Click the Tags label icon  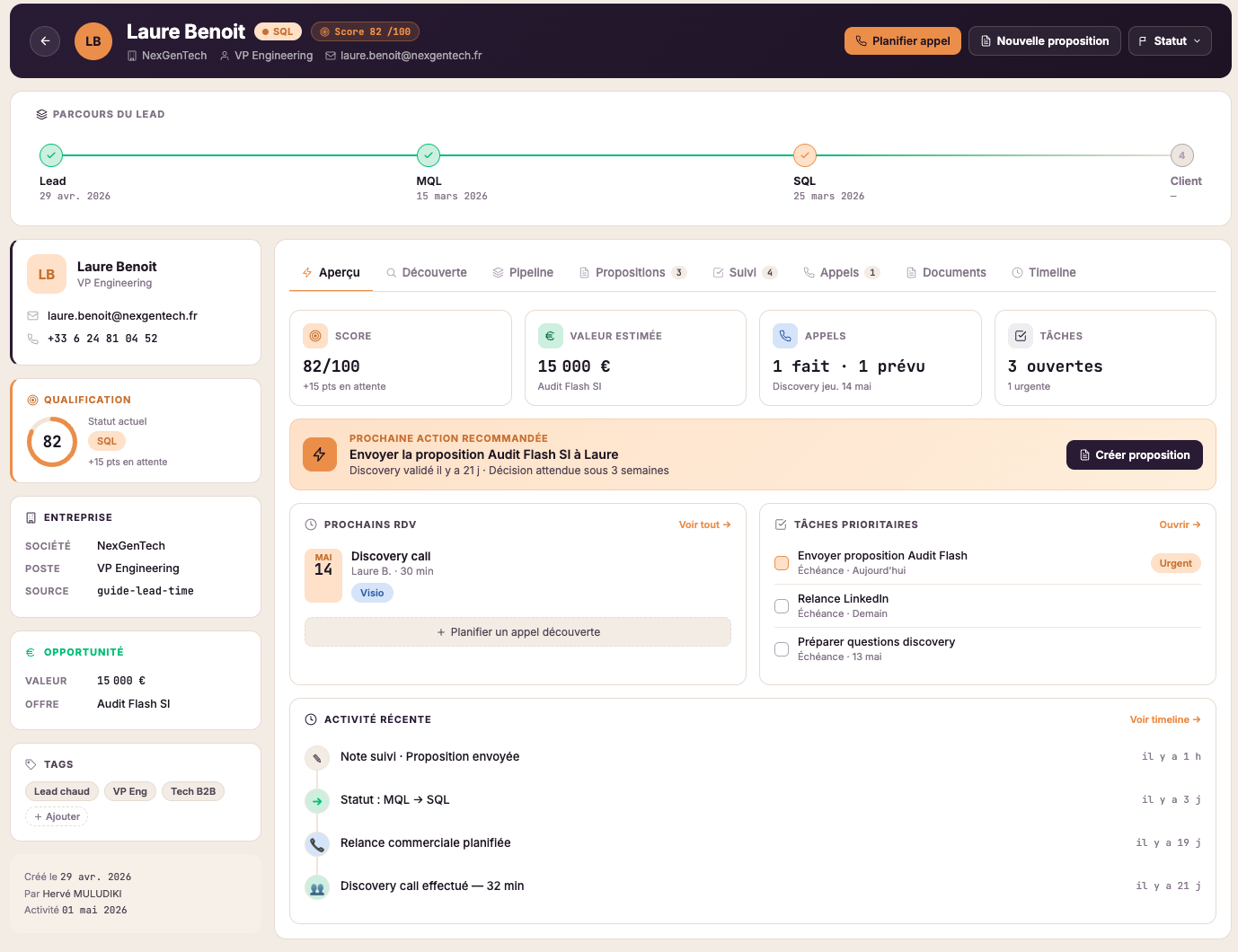click(x=31, y=764)
